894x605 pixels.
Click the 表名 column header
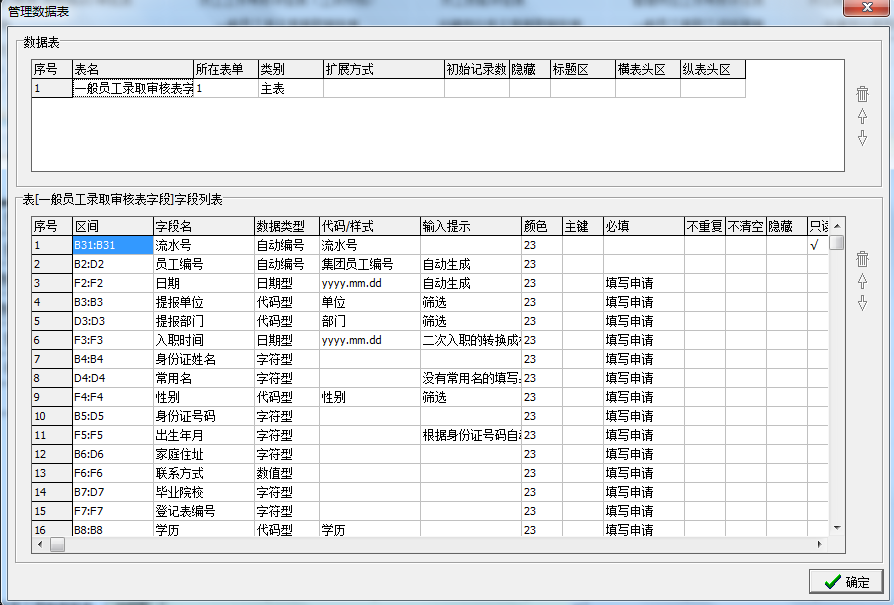click(x=133, y=70)
